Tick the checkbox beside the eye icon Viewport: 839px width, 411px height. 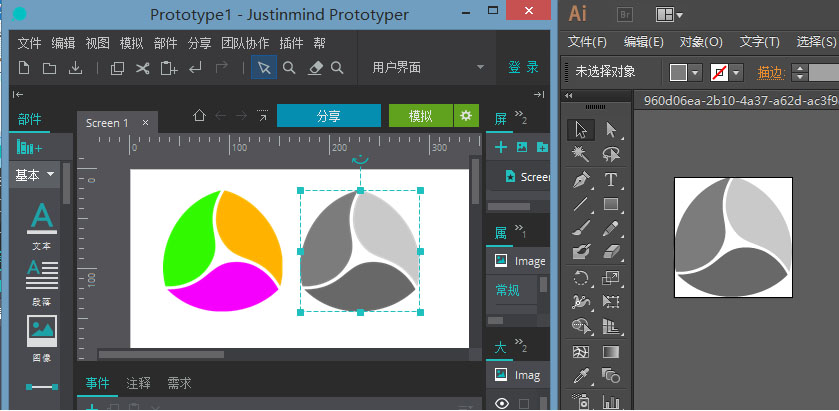(524, 403)
